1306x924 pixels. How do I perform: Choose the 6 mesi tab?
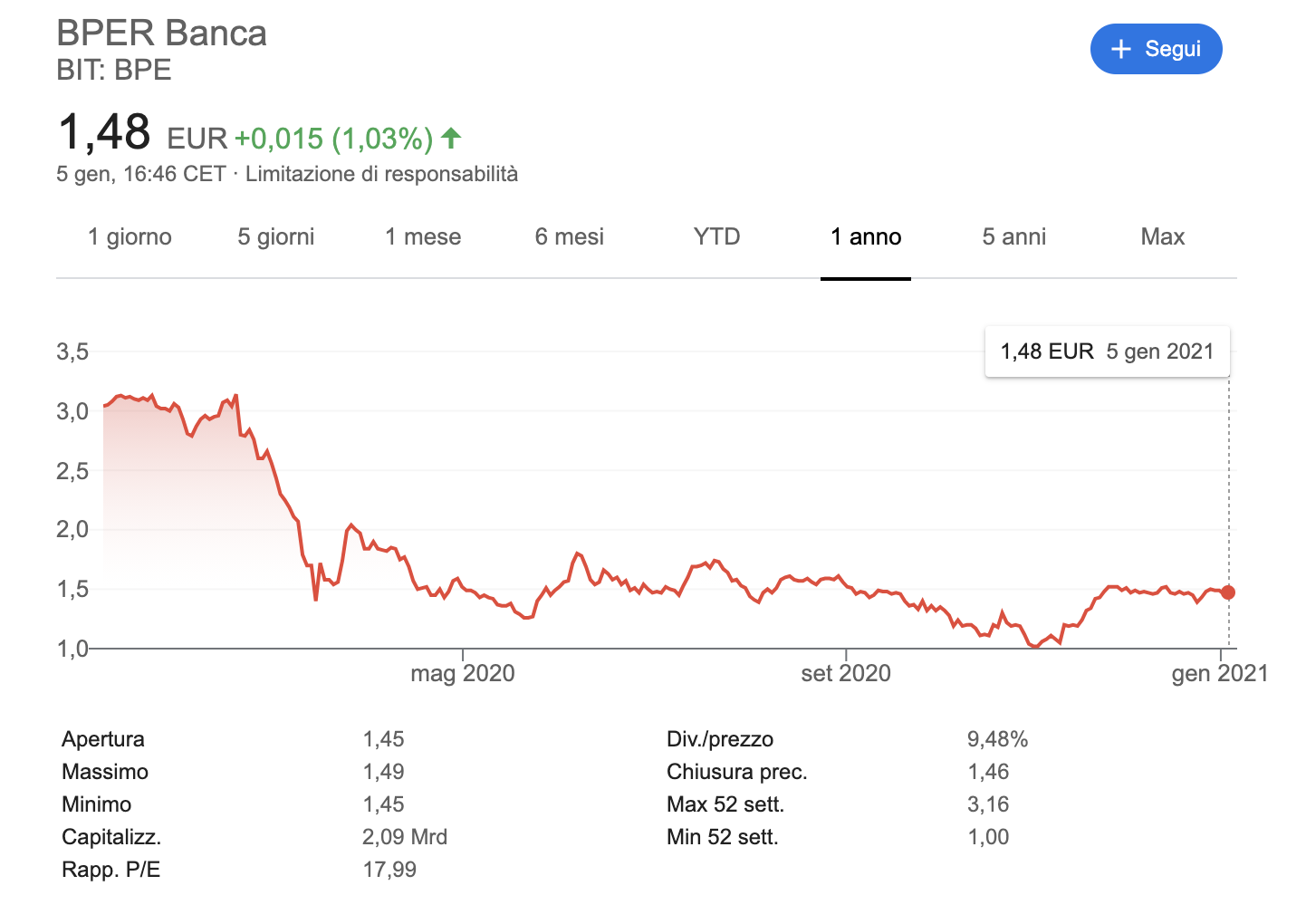[x=570, y=237]
